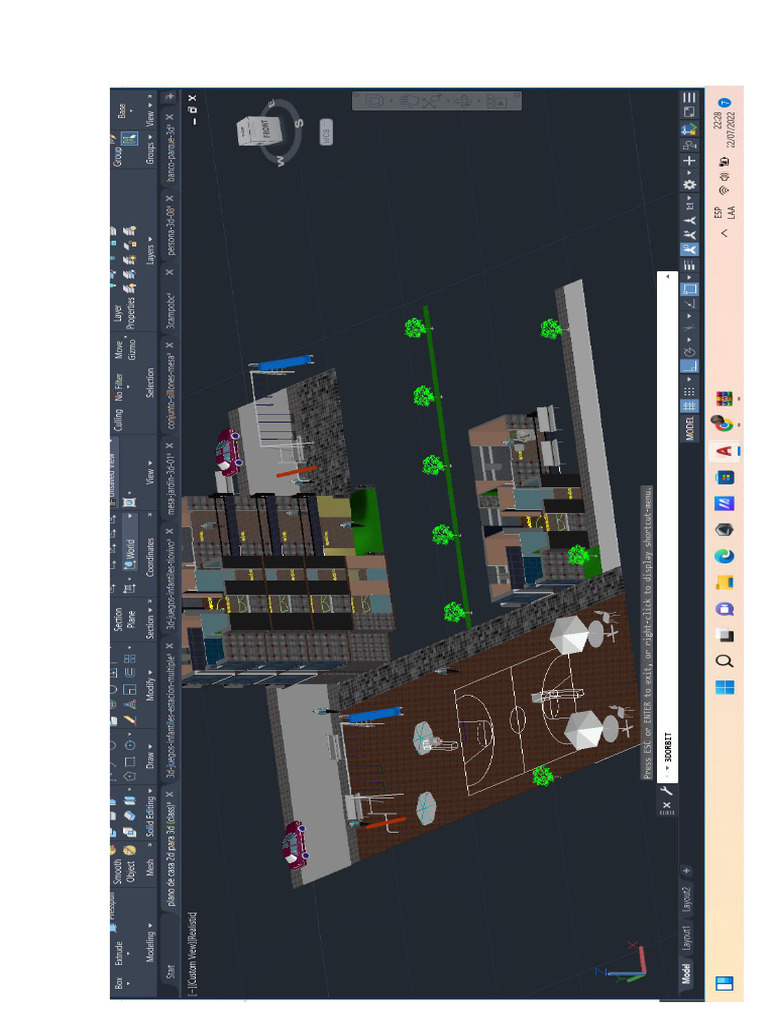Open annotation scale 1:1 dropdown
The width and height of the screenshot is (768, 1024).
click(690, 204)
